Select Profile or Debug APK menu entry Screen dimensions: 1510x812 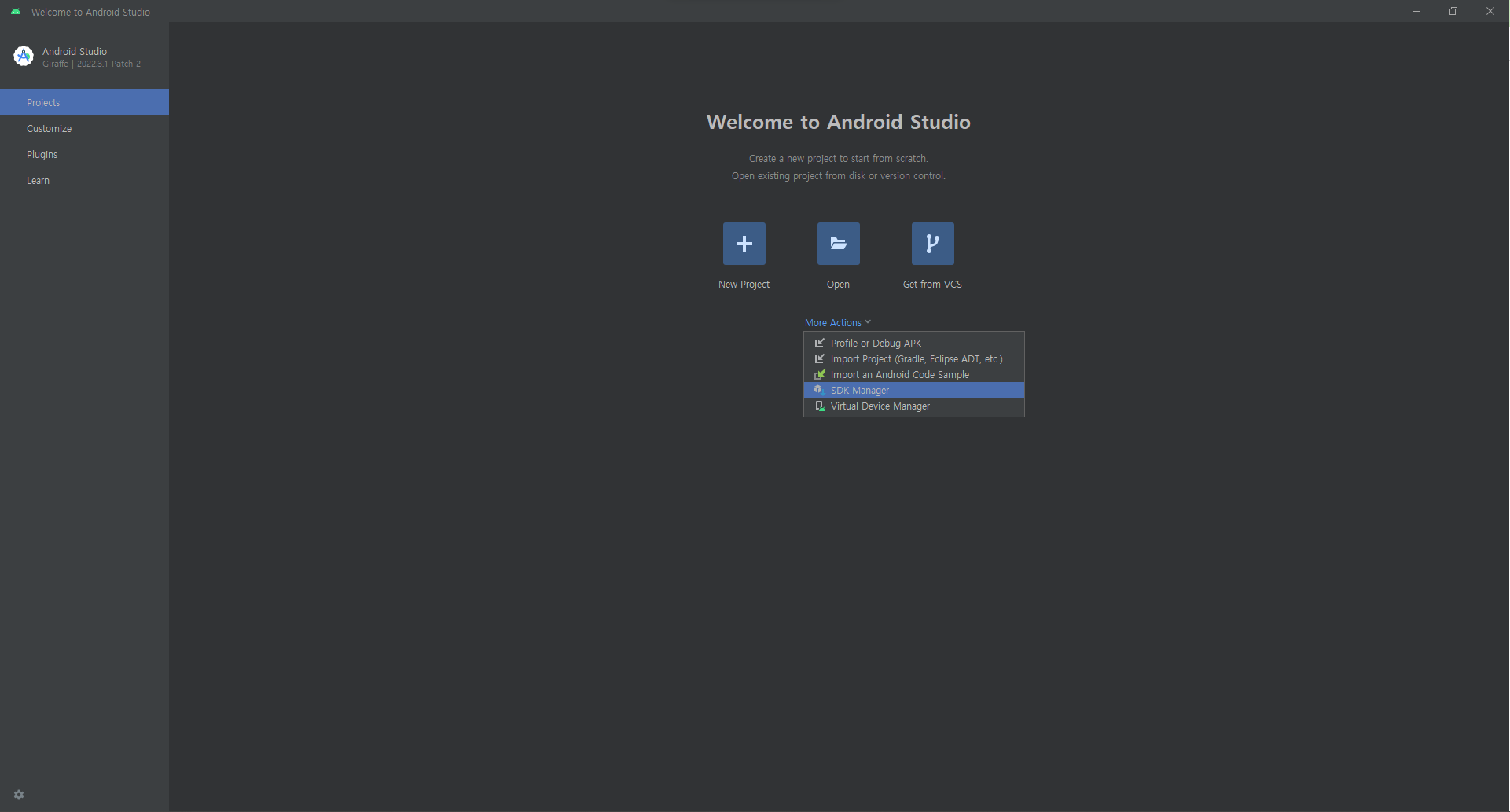pyautogui.click(x=914, y=343)
